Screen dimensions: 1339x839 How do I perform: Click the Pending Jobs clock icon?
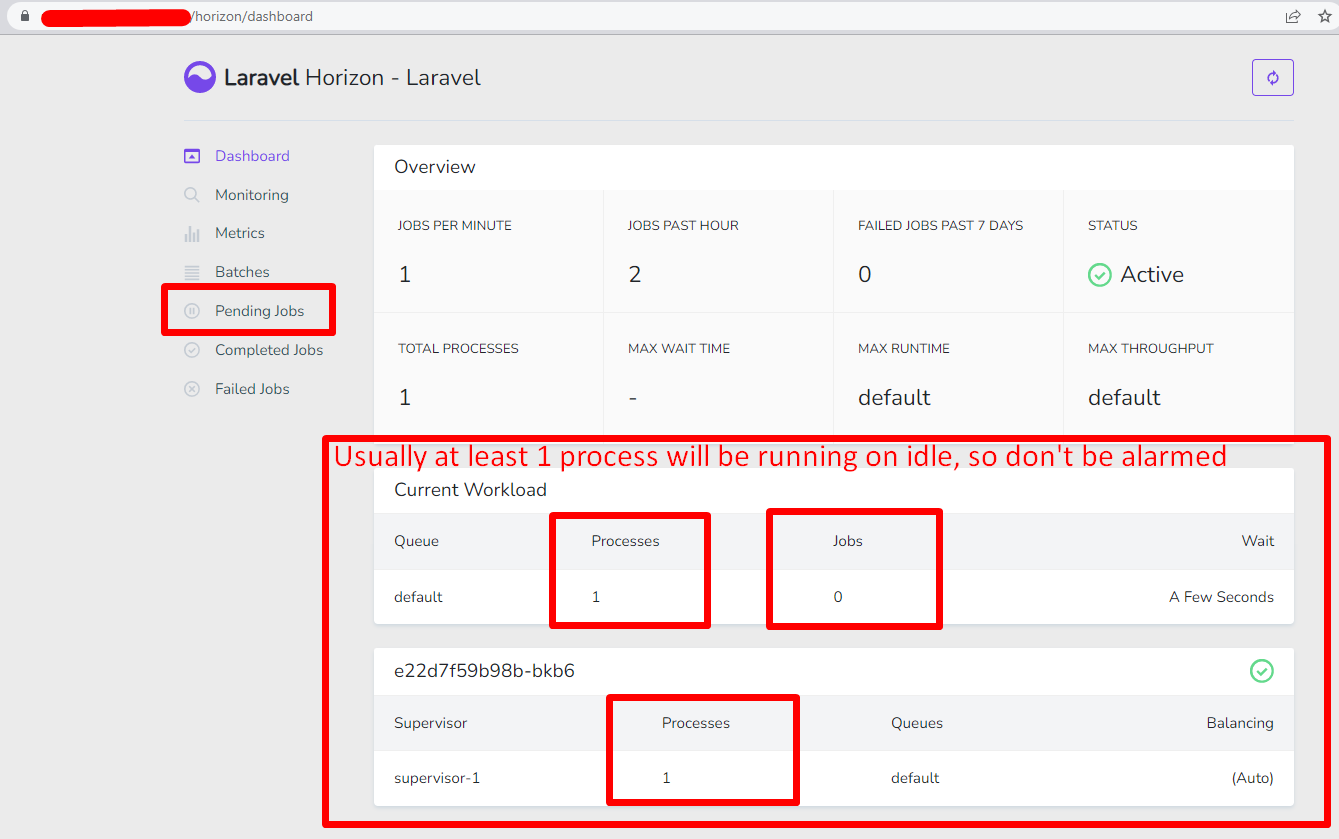click(191, 310)
